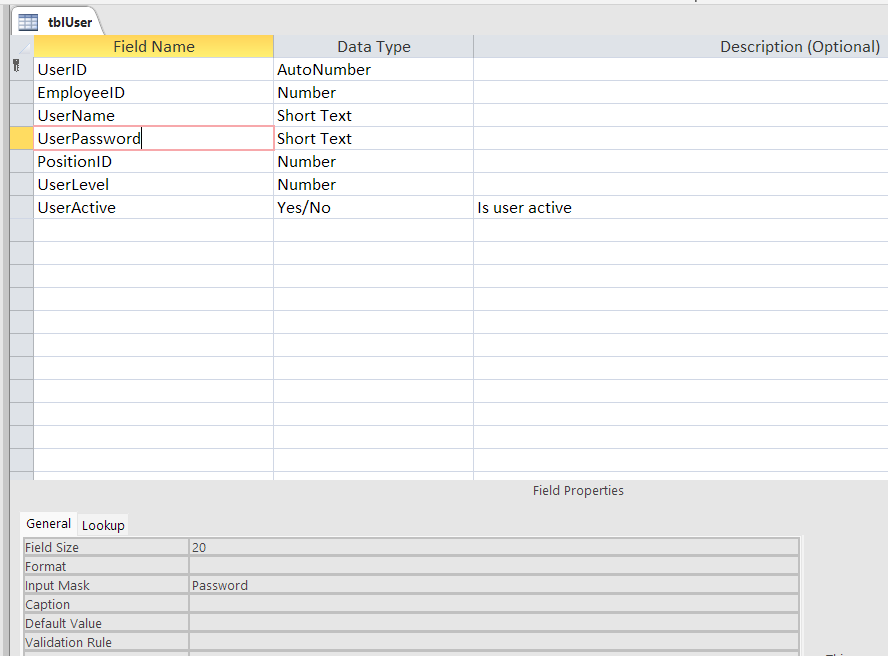Click the EmployeeID field name cell
This screenshot has width=888, height=656.
tap(153, 93)
